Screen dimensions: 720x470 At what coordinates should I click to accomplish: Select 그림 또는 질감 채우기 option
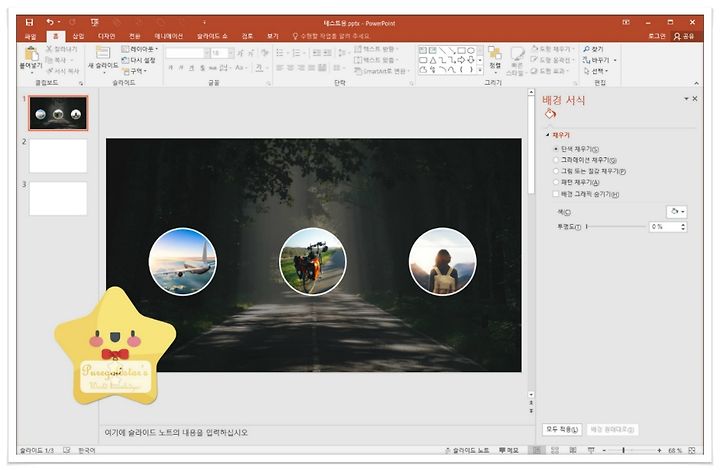[x=589, y=171]
